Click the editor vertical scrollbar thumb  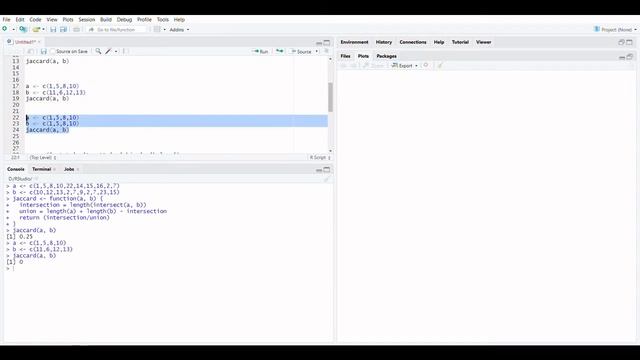pos(330,97)
